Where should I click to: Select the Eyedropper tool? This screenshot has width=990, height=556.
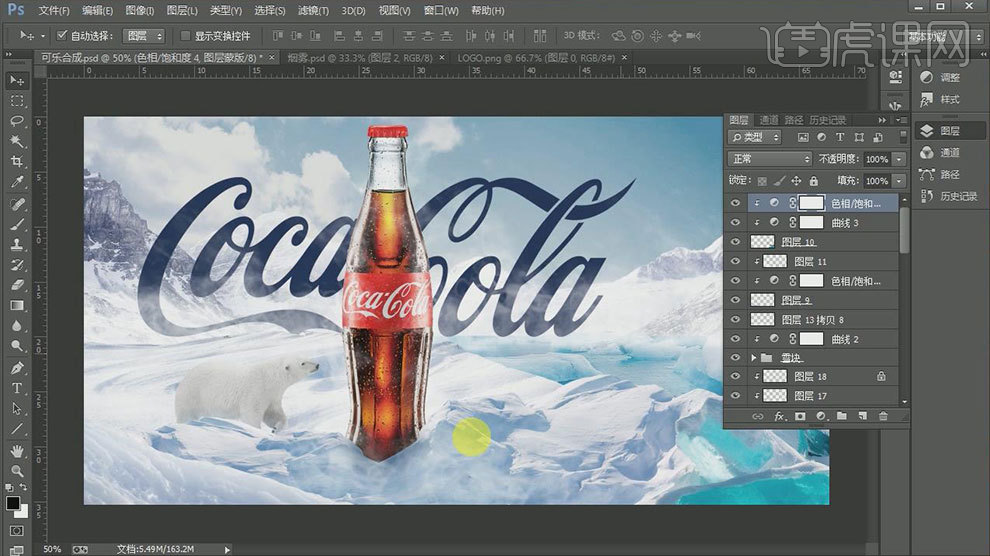tap(17, 182)
